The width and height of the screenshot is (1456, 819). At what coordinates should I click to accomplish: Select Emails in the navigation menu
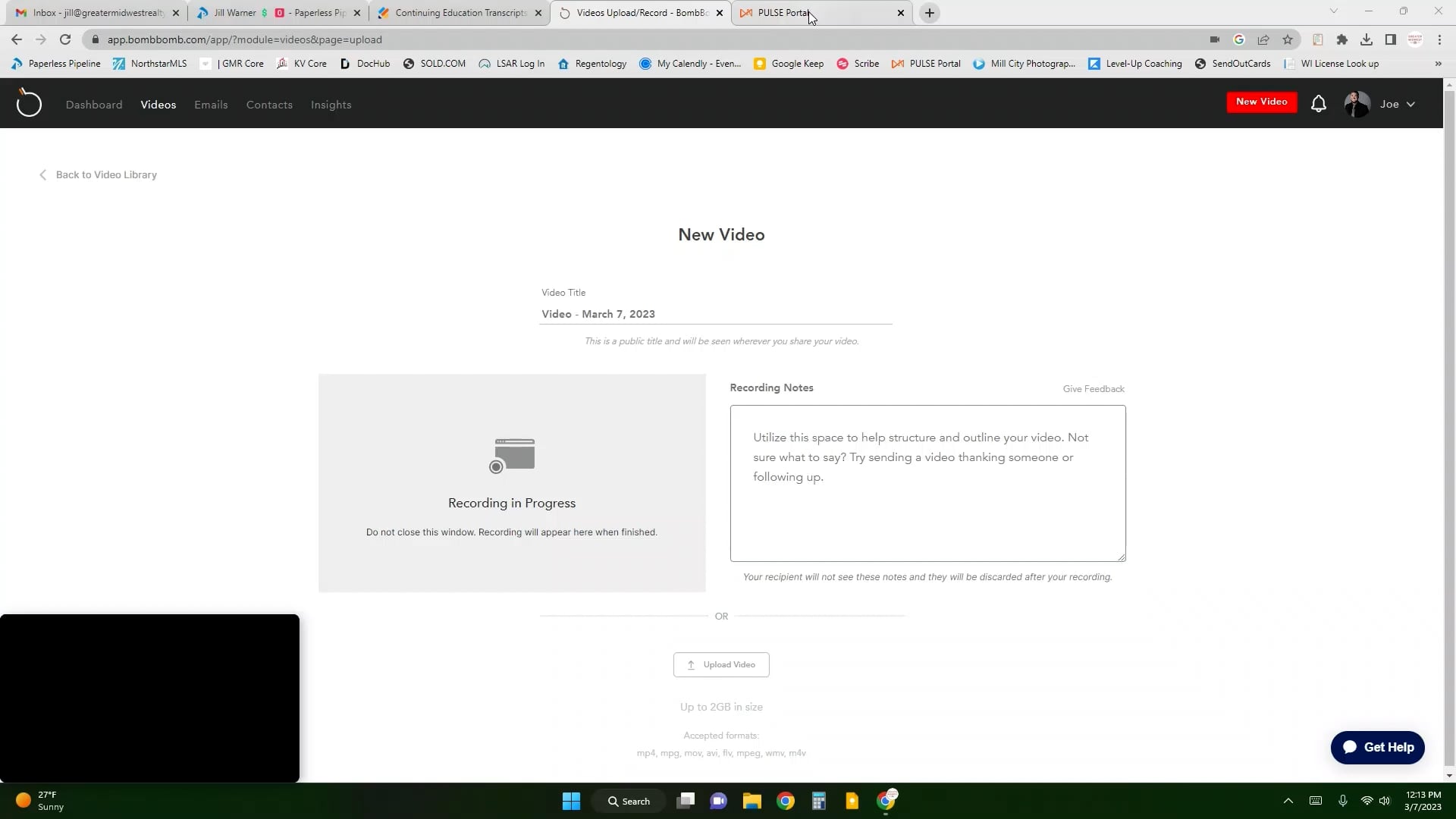pyautogui.click(x=211, y=105)
